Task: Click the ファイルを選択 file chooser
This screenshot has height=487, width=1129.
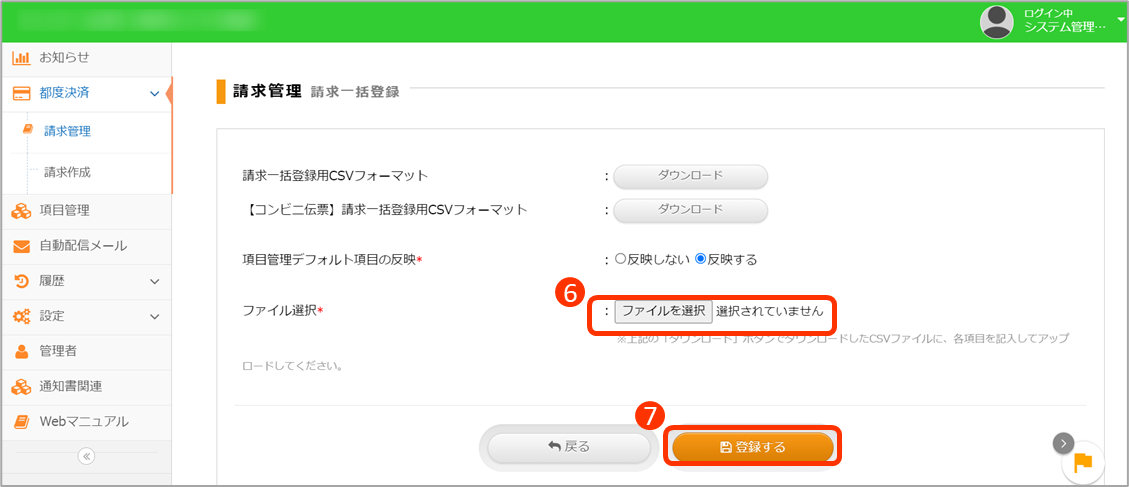Action: coord(664,311)
